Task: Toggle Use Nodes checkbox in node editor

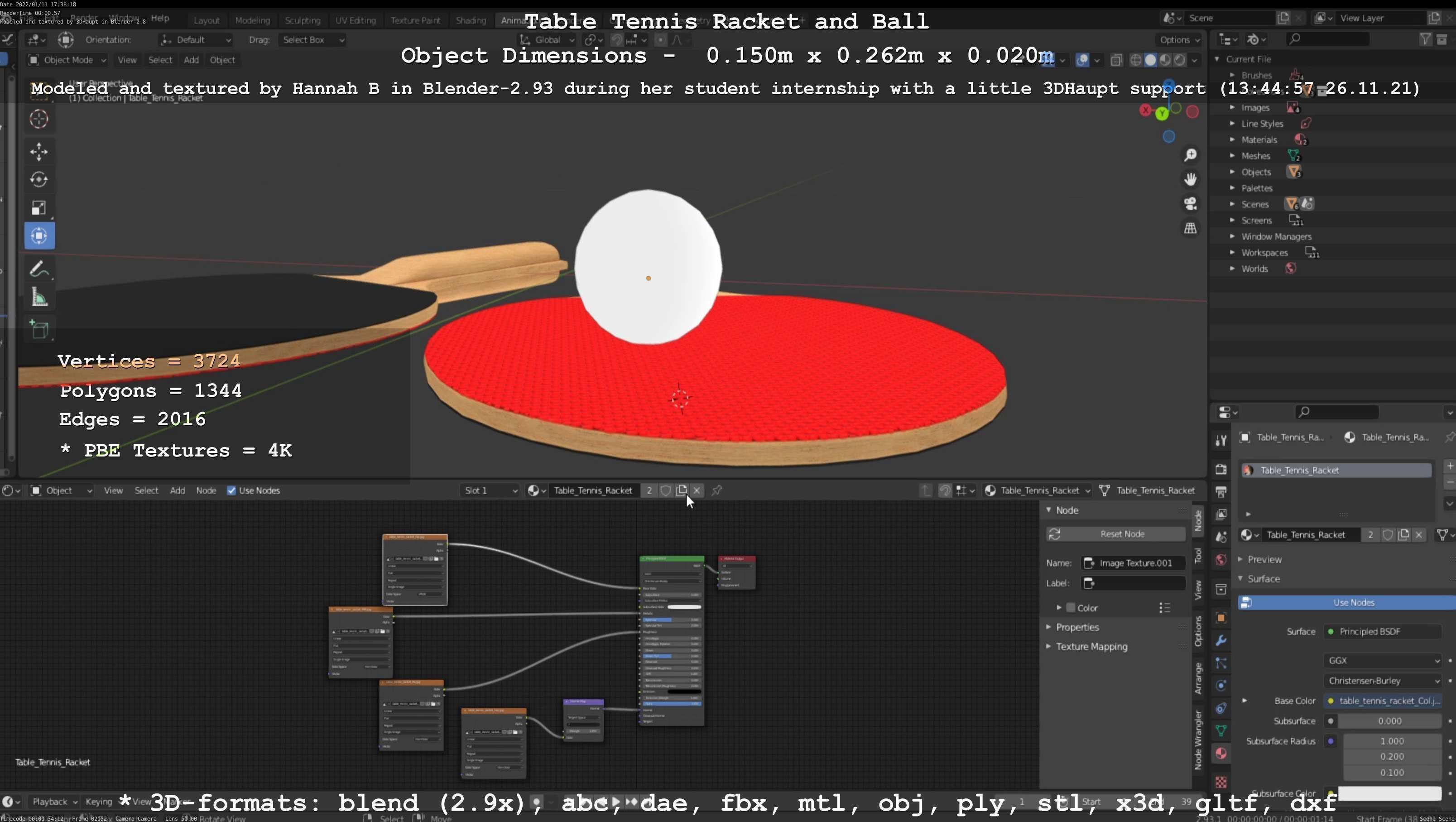Action: (x=231, y=491)
